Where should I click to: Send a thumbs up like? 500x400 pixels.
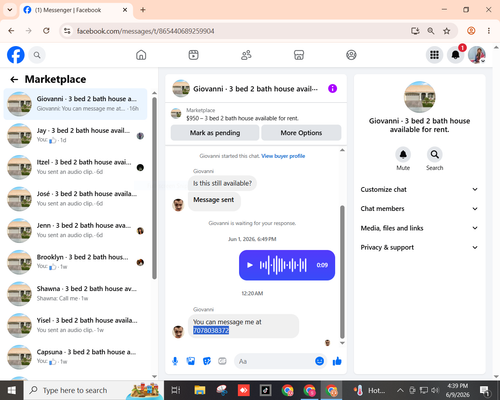point(337,361)
